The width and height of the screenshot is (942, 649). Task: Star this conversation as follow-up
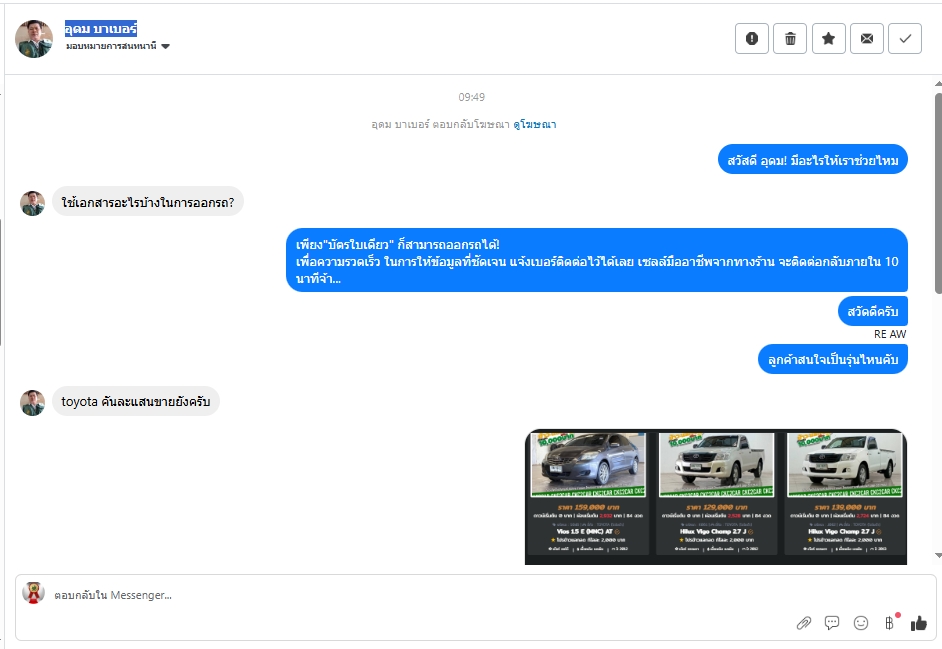[828, 38]
